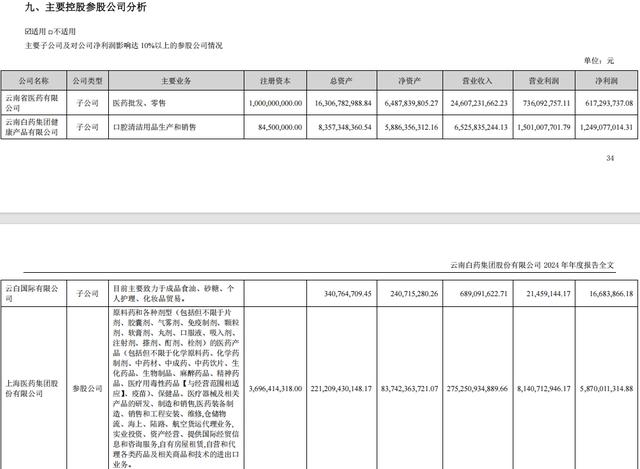Click the value 617,293,737.08
The height and width of the screenshot is (469, 640).
609,103
